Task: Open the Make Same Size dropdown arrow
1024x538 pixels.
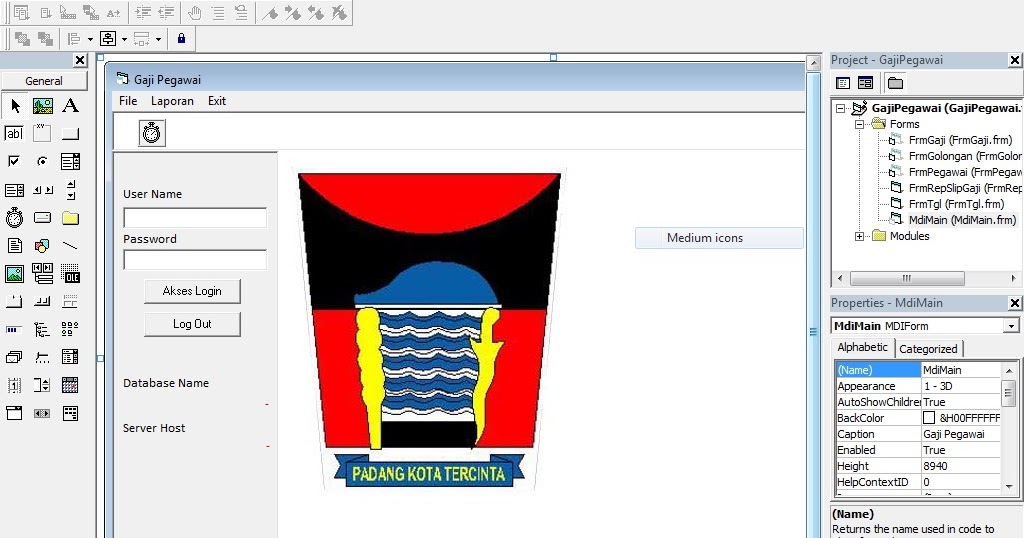Action: tap(158, 39)
